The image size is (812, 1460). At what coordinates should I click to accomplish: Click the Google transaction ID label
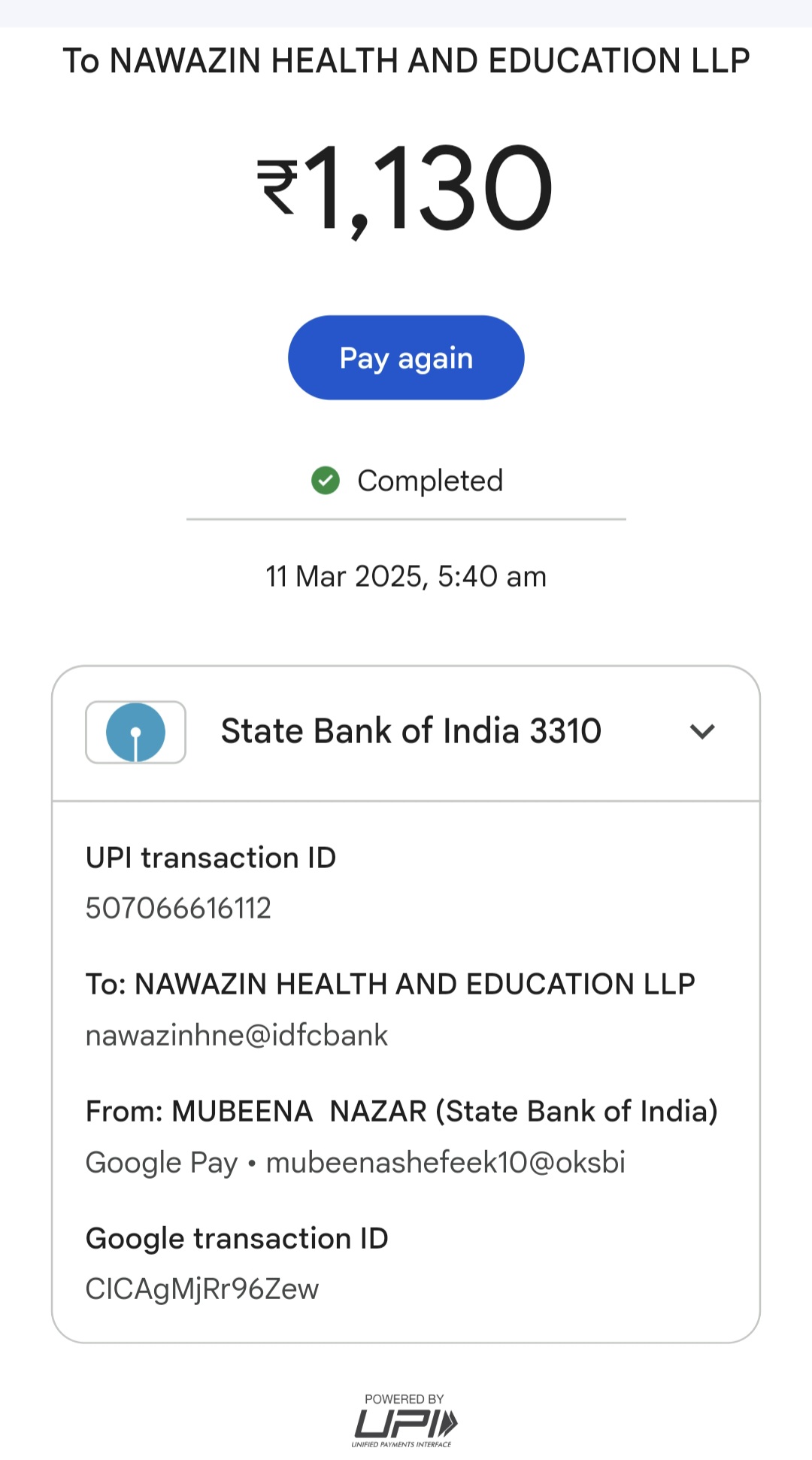(x=237, y=1239)
